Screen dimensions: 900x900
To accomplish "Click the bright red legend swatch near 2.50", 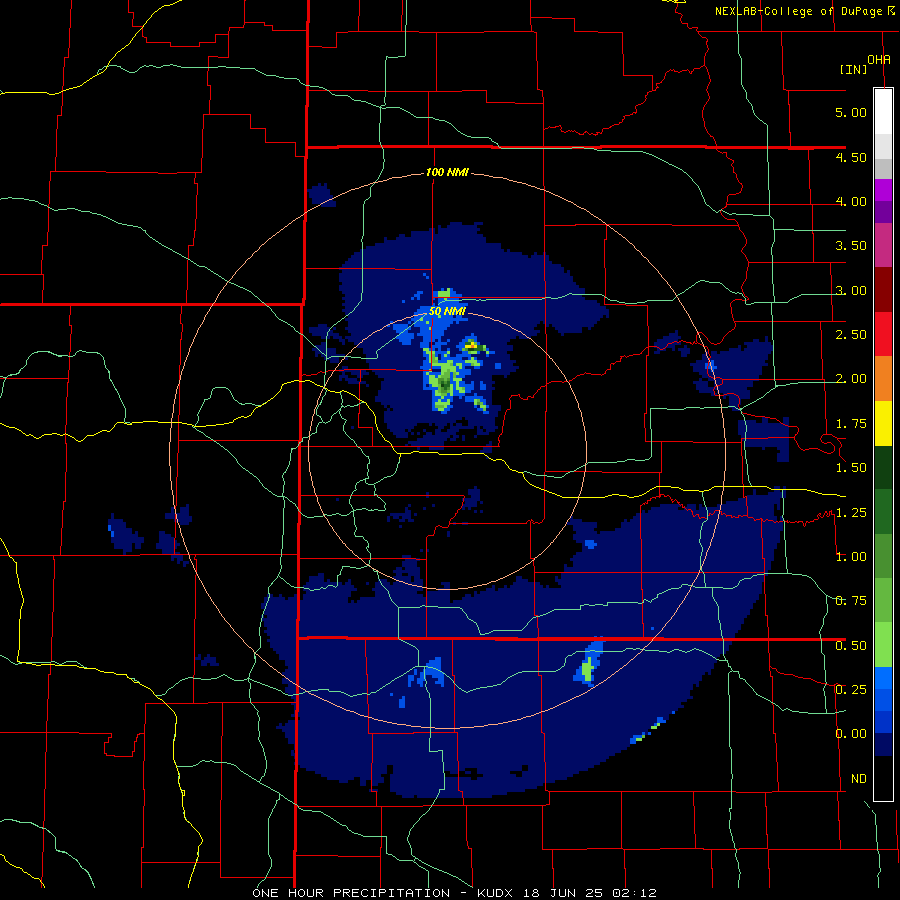I will [x=883, y=334].
